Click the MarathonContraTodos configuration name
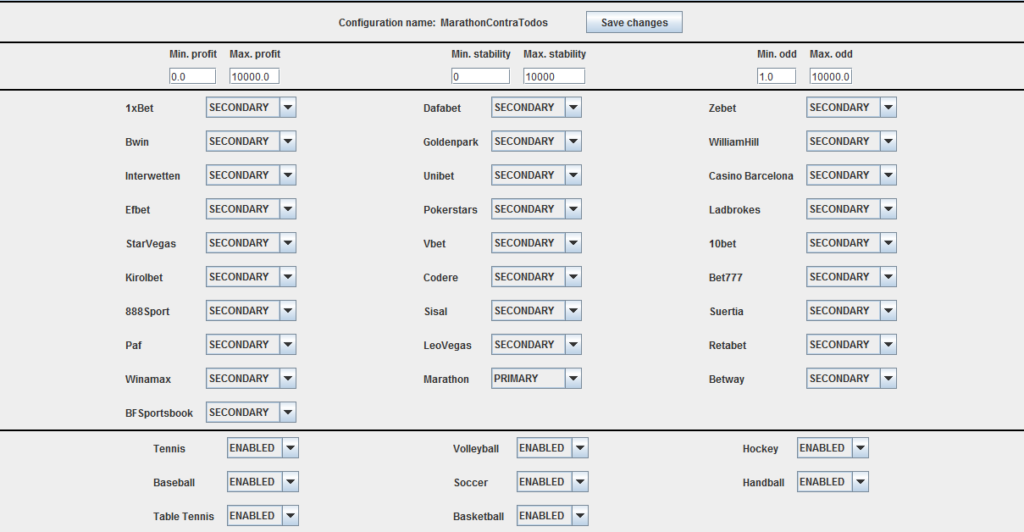 tap(494, 23)
